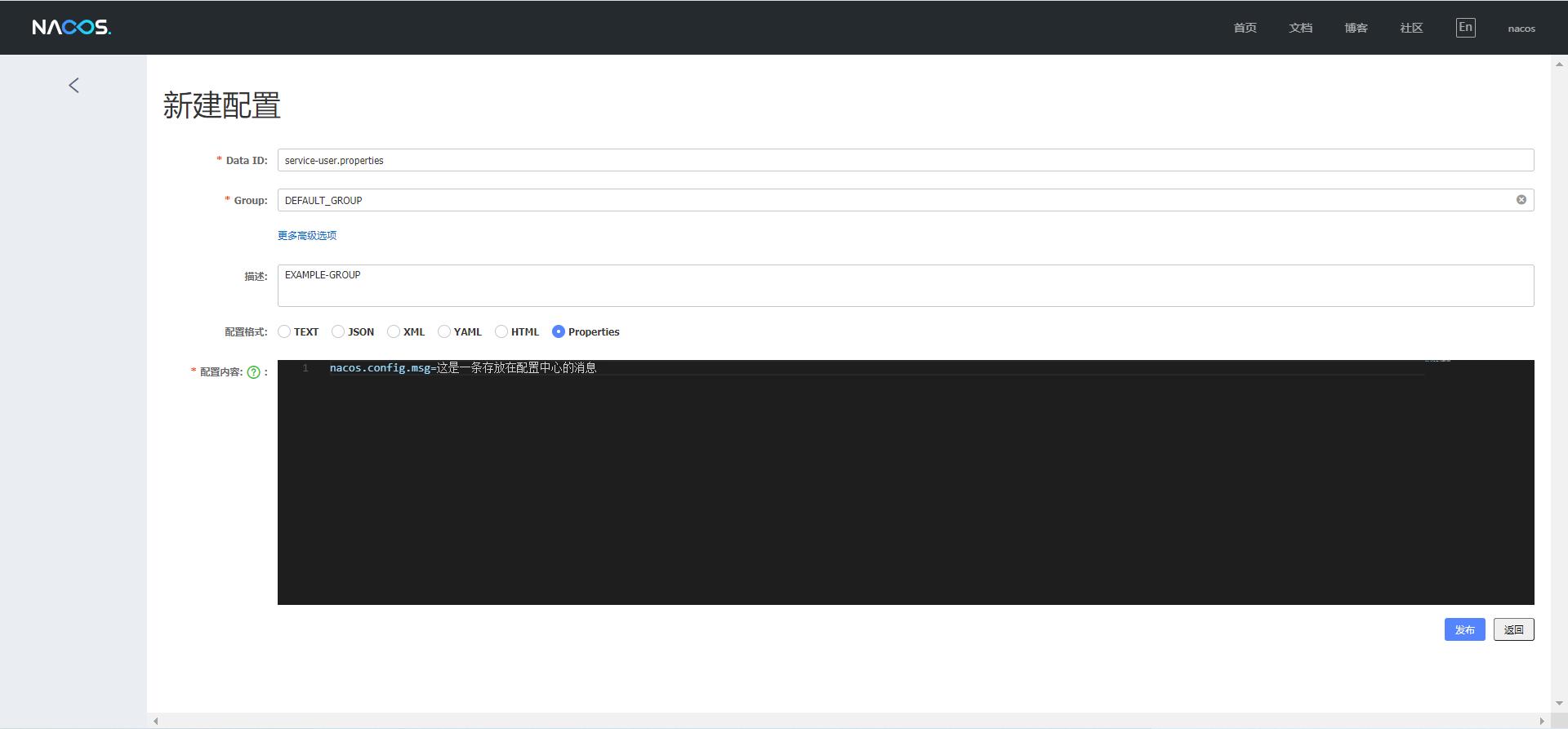Click the vertical scrollbar down arrow
The image size is (1568, 729).
click(x=1560, y=703)
